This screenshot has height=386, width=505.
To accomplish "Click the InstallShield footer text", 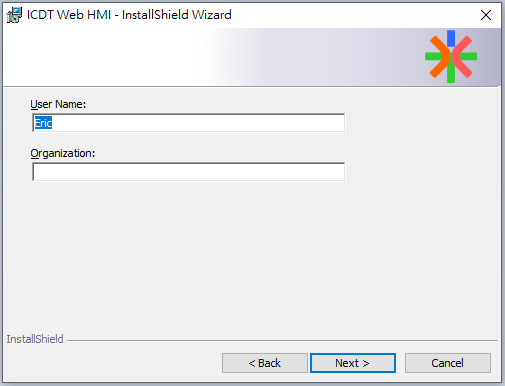I will [35, 339].
